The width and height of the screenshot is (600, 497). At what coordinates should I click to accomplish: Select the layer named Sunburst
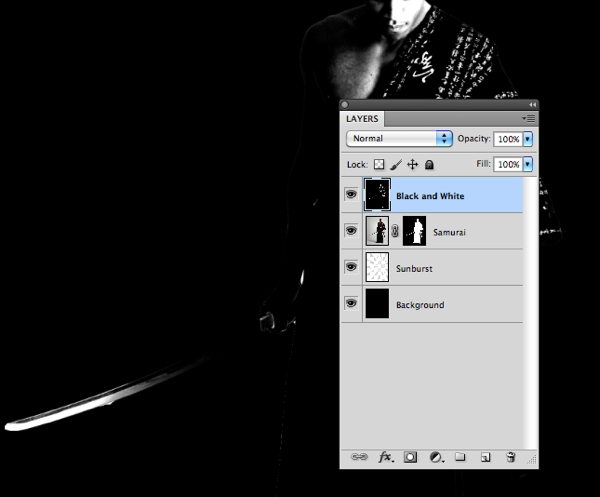pos(414,269)
